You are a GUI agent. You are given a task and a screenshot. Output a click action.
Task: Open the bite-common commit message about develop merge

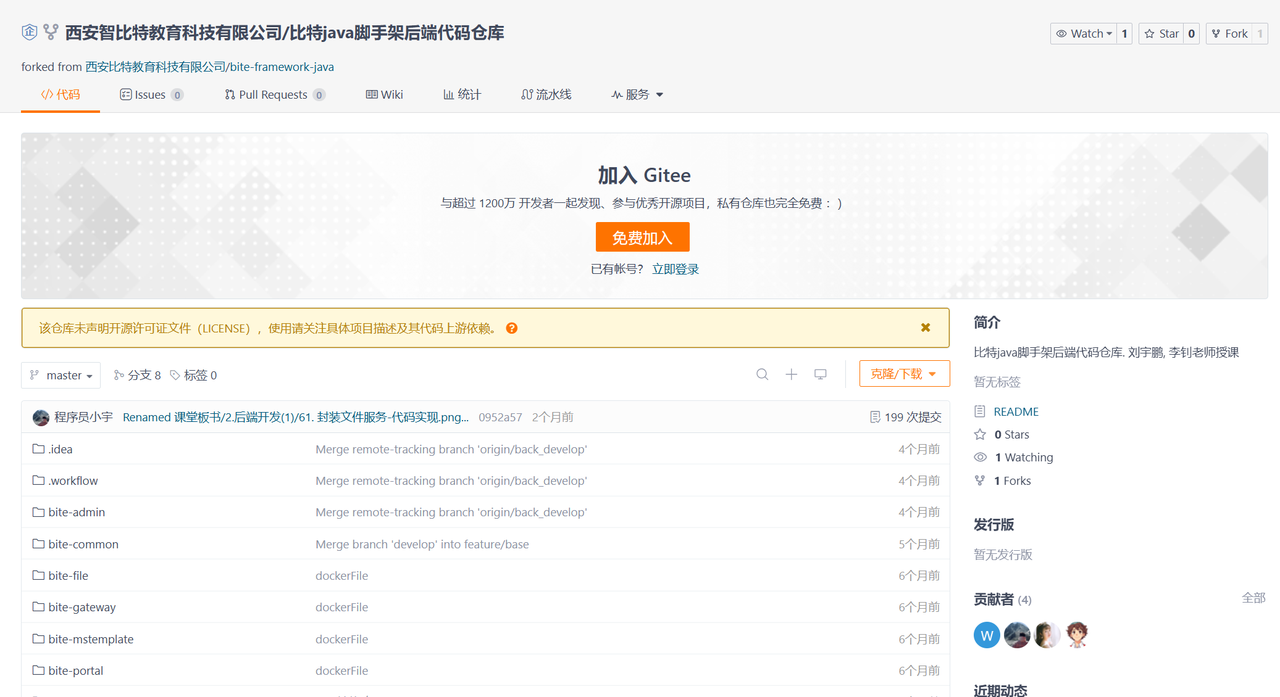pyautogui.click(x=422, y=544)
